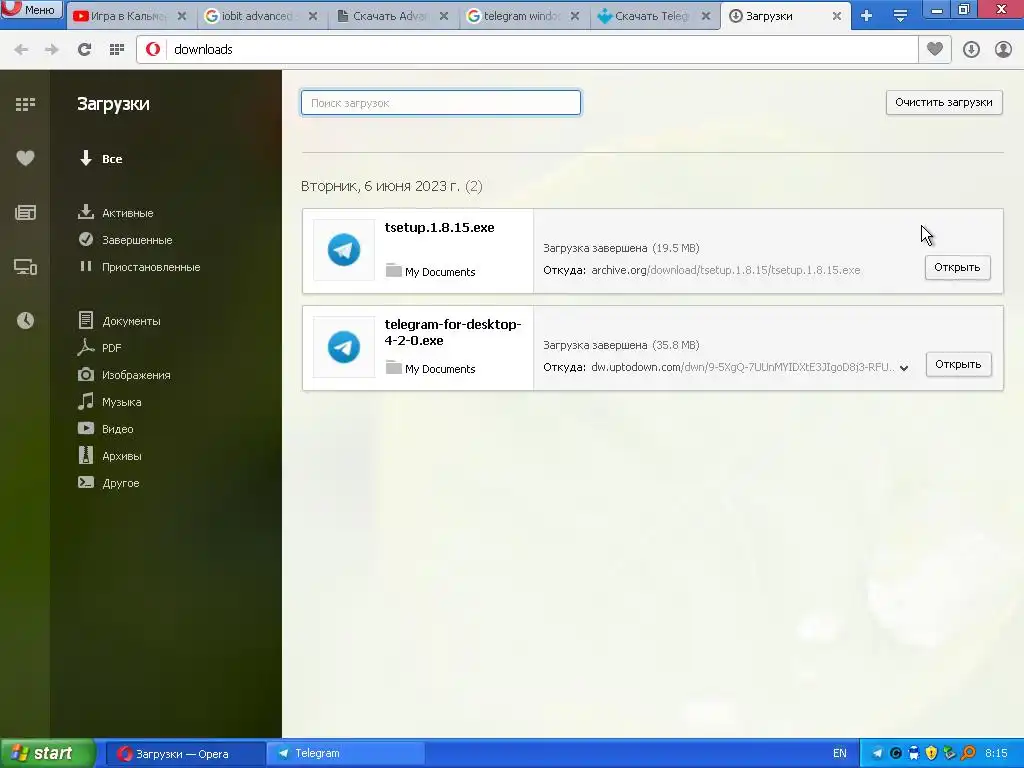1024x768 pixels.
Task: Filter downloads by Другое
Action: [x=108, y=483]
